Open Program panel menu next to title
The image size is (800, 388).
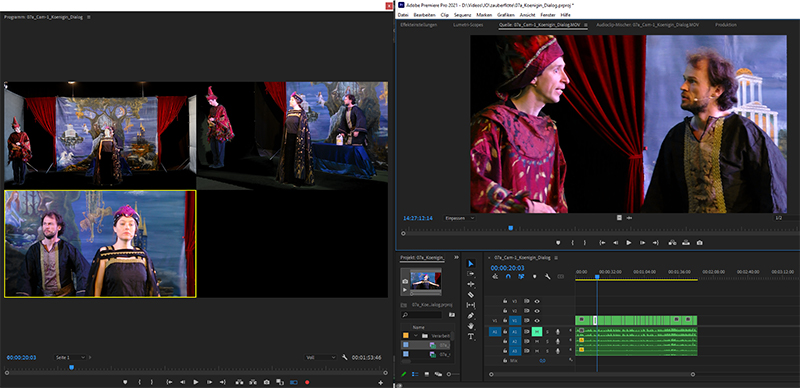coord(89,17)
